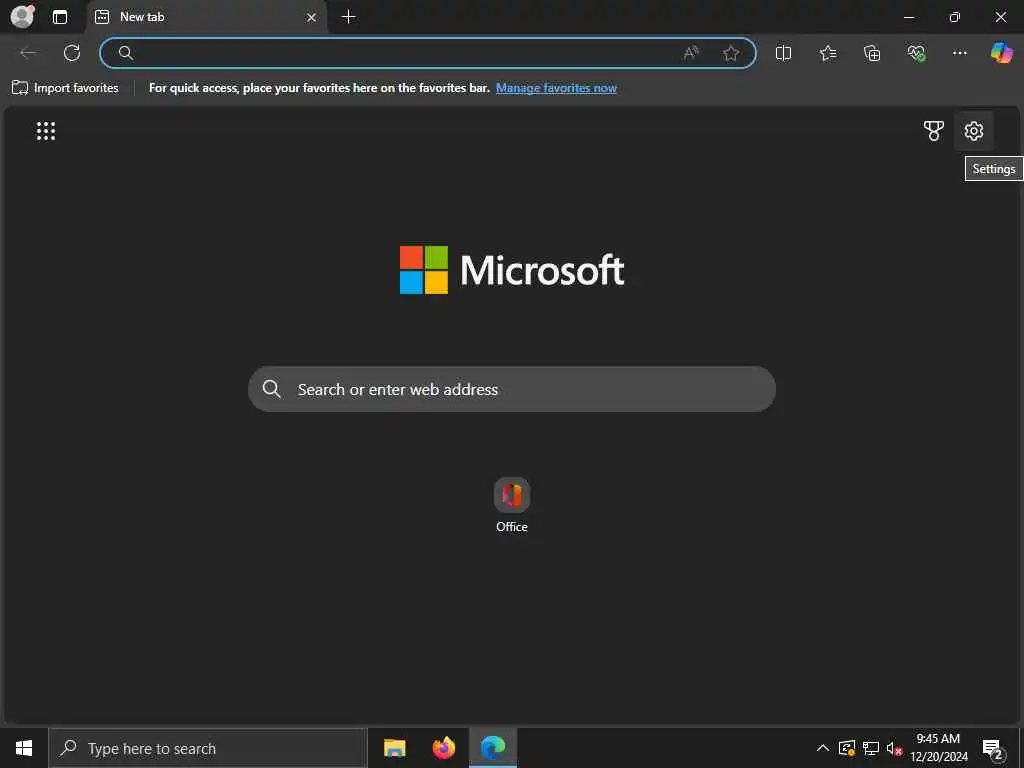
Task: Click the Microsoft logo
Action: pos(512,270)
